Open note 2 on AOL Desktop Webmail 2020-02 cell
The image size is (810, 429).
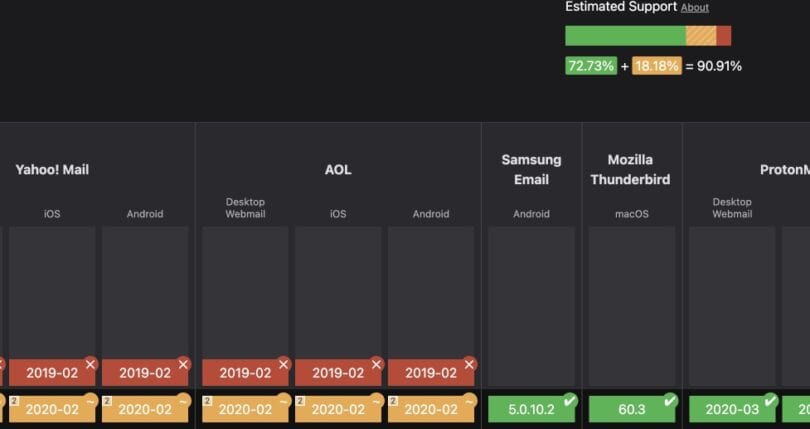click(208, 401)
